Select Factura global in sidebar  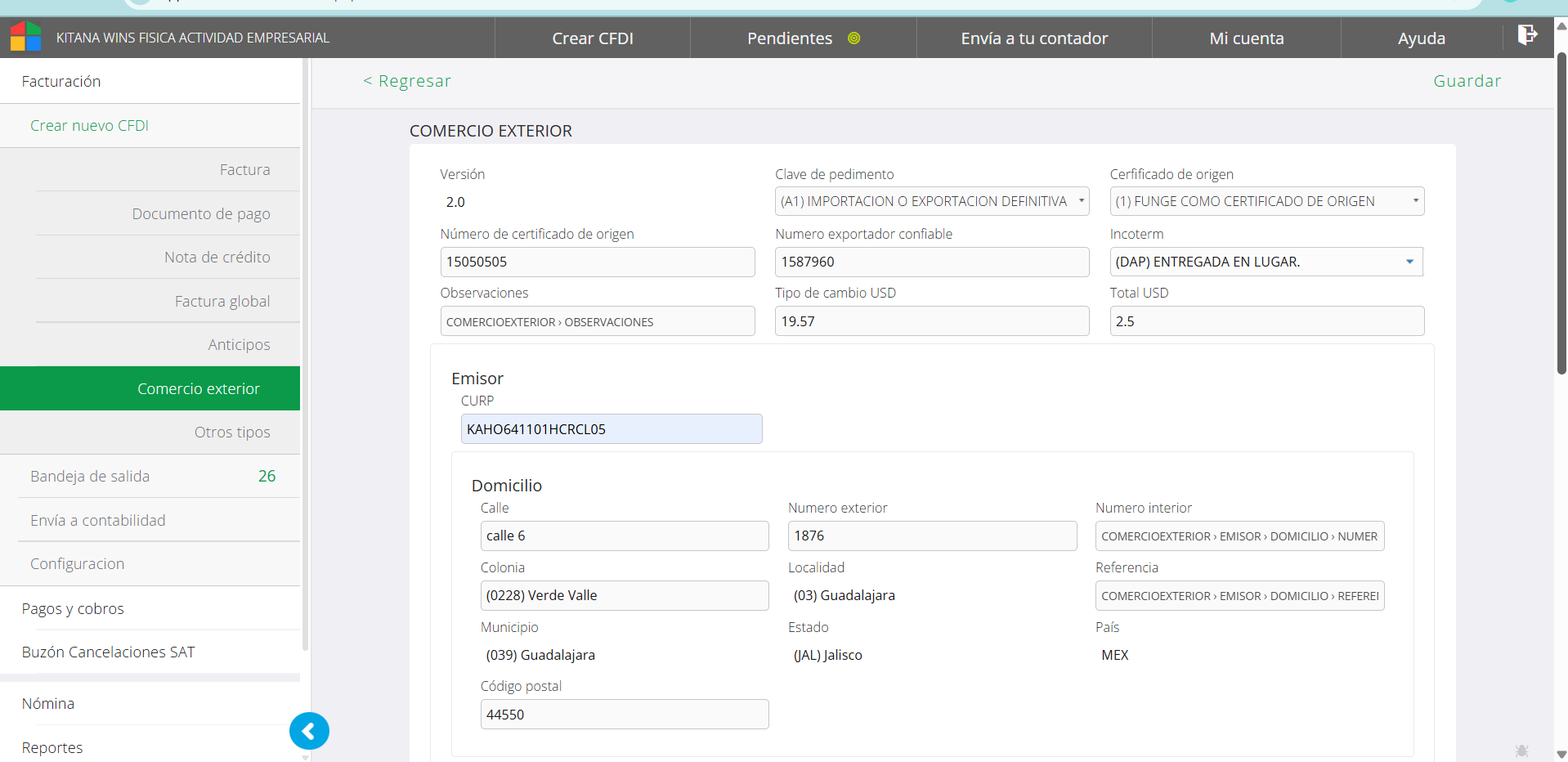(x=222, y=302)
